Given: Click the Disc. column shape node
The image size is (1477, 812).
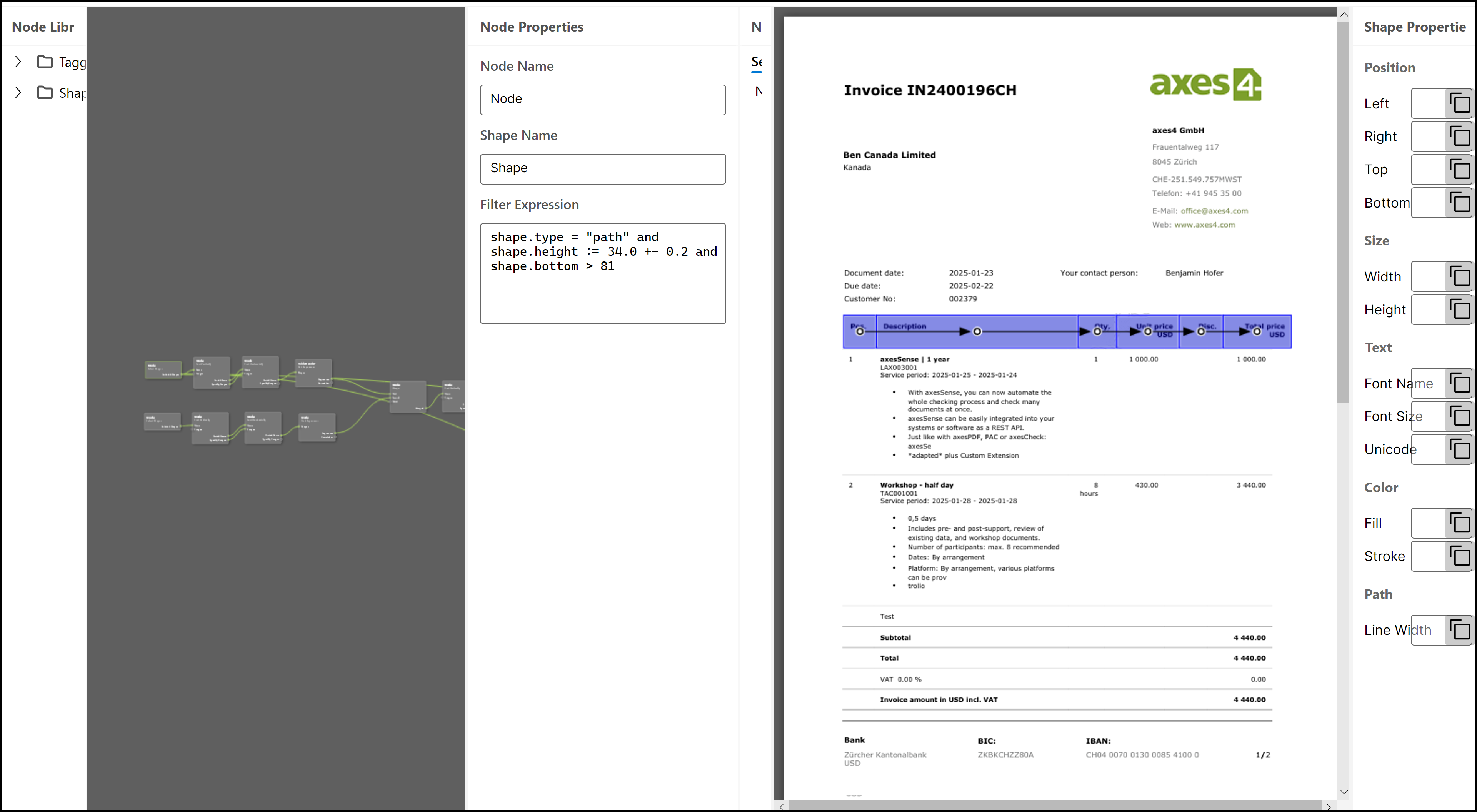Looking at the screenshot, I should coord(1200,331).
